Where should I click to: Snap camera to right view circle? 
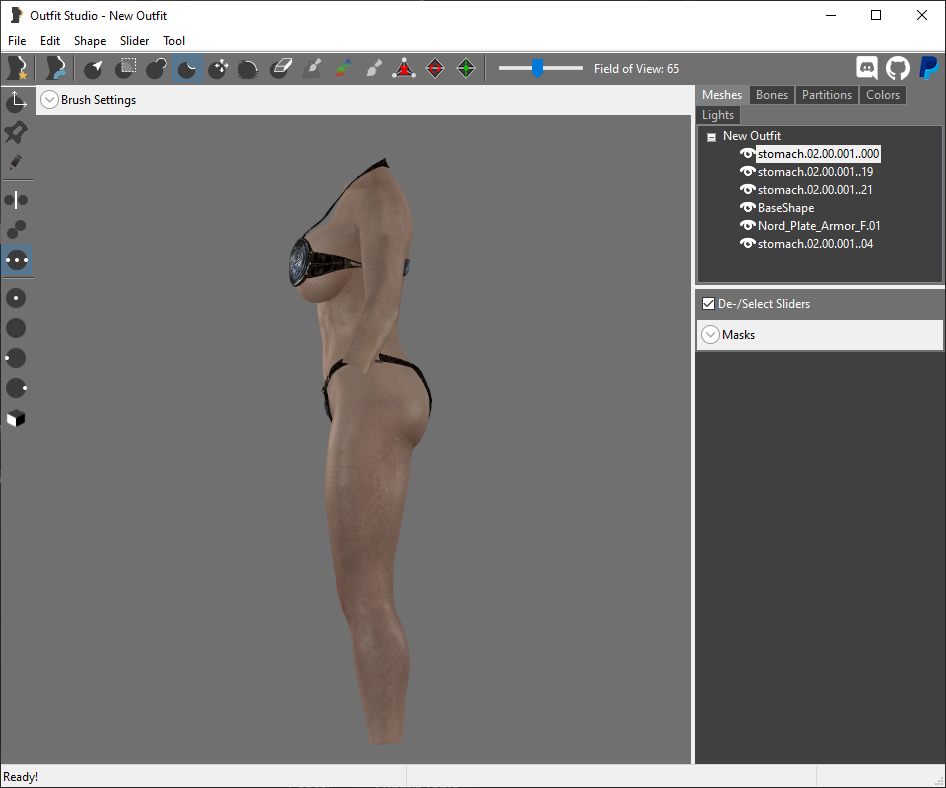16,388
